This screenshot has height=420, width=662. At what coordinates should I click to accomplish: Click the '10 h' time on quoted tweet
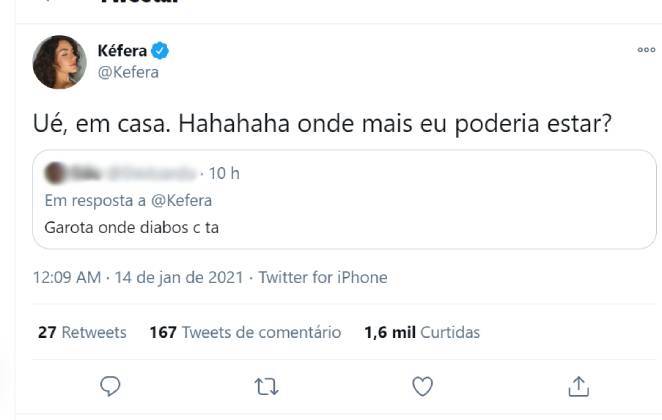click(224, 173)
